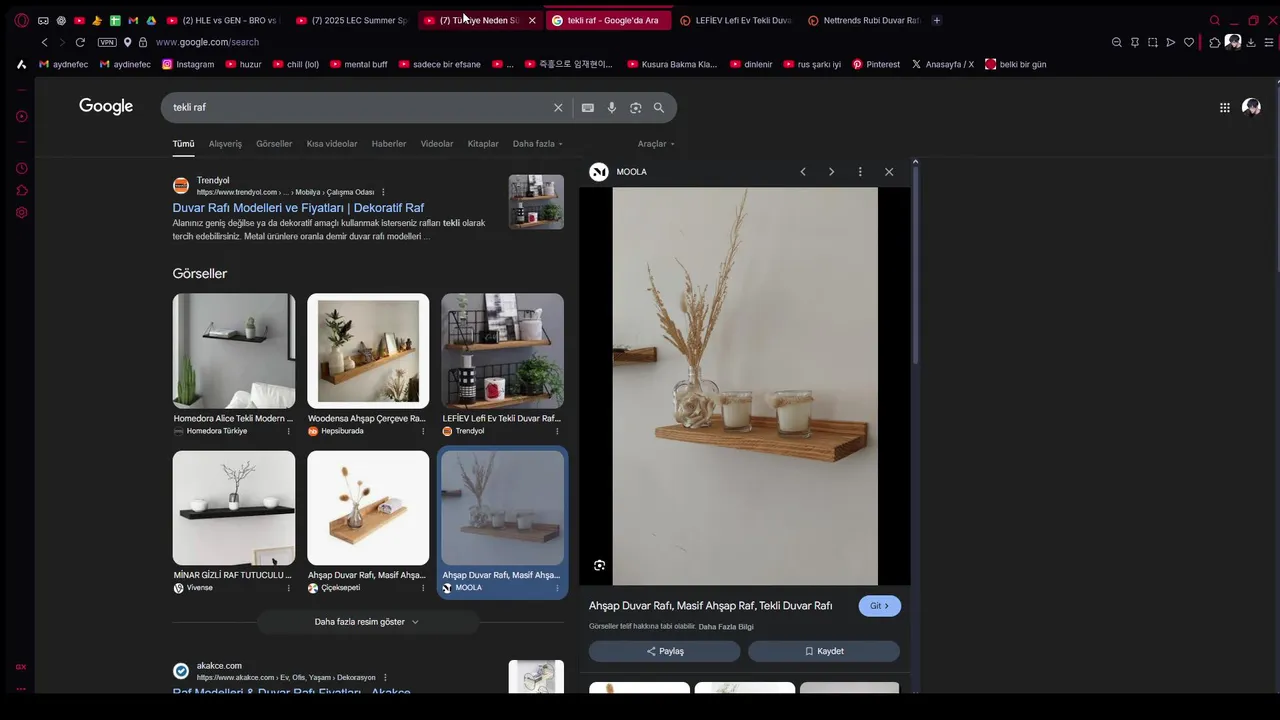The width and height of the screenshot is (1280, 720).
Task: Open the sidebar settings gear
Action: pos(21,212)
